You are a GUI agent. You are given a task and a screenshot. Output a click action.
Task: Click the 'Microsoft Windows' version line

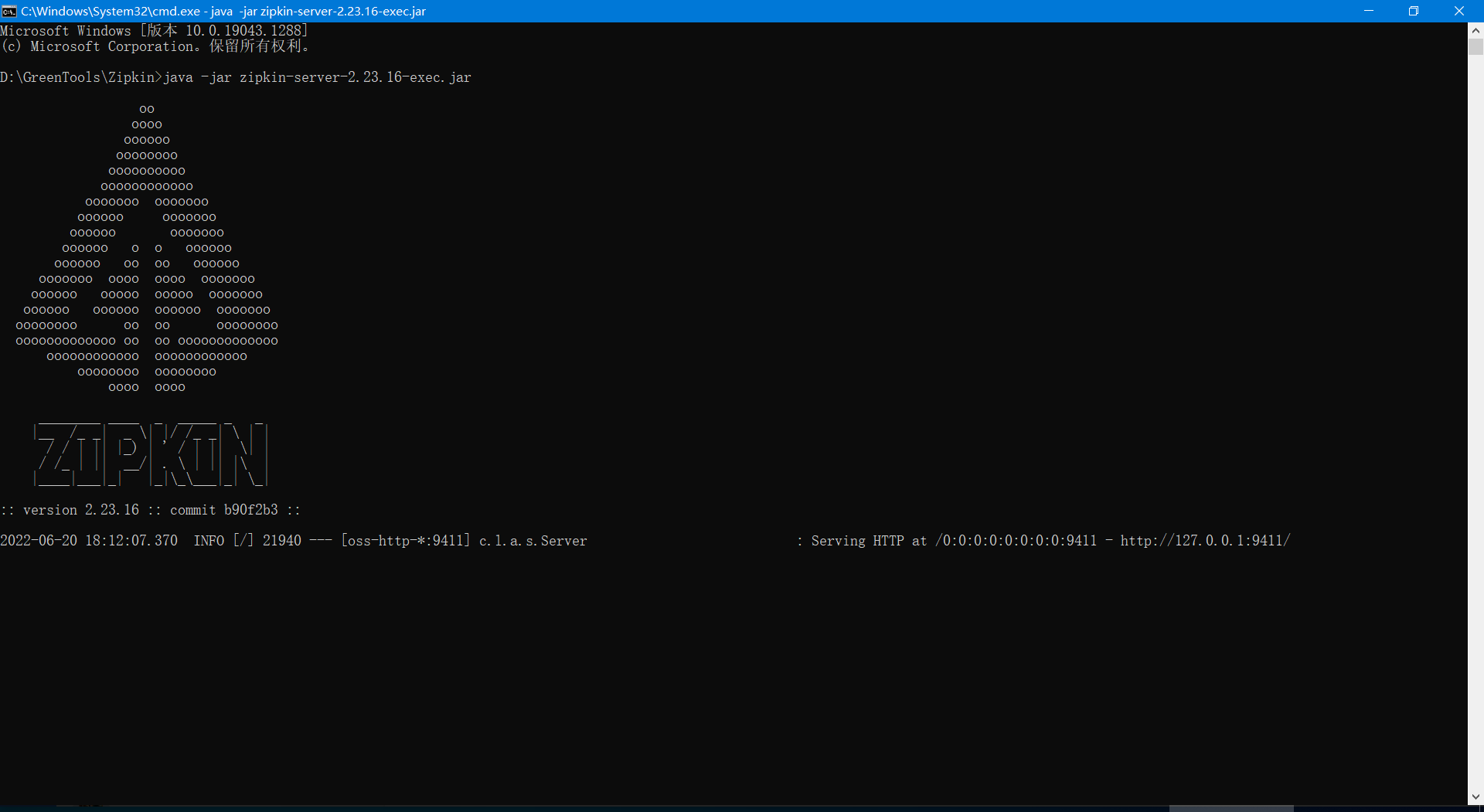155,31
